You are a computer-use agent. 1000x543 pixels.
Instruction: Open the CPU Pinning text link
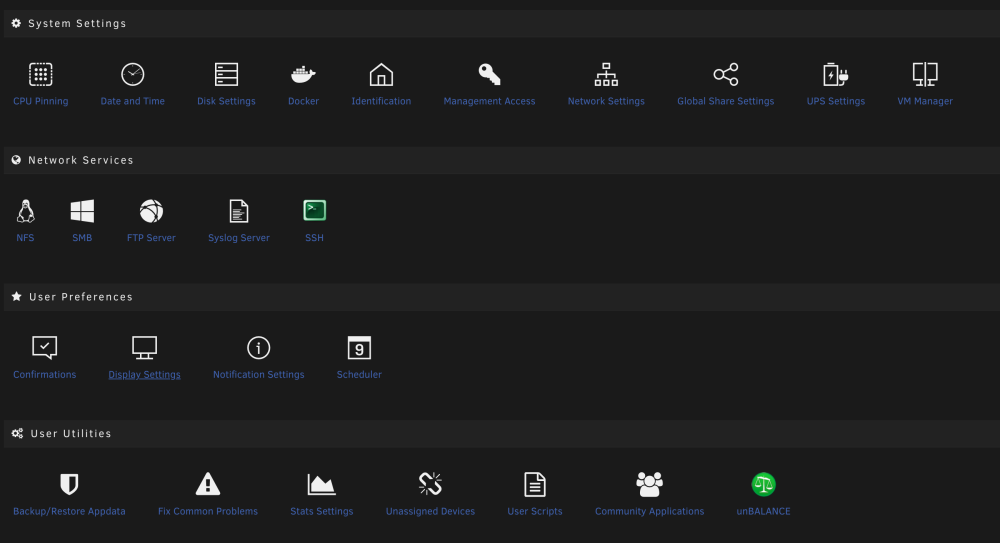click(40, 101)
